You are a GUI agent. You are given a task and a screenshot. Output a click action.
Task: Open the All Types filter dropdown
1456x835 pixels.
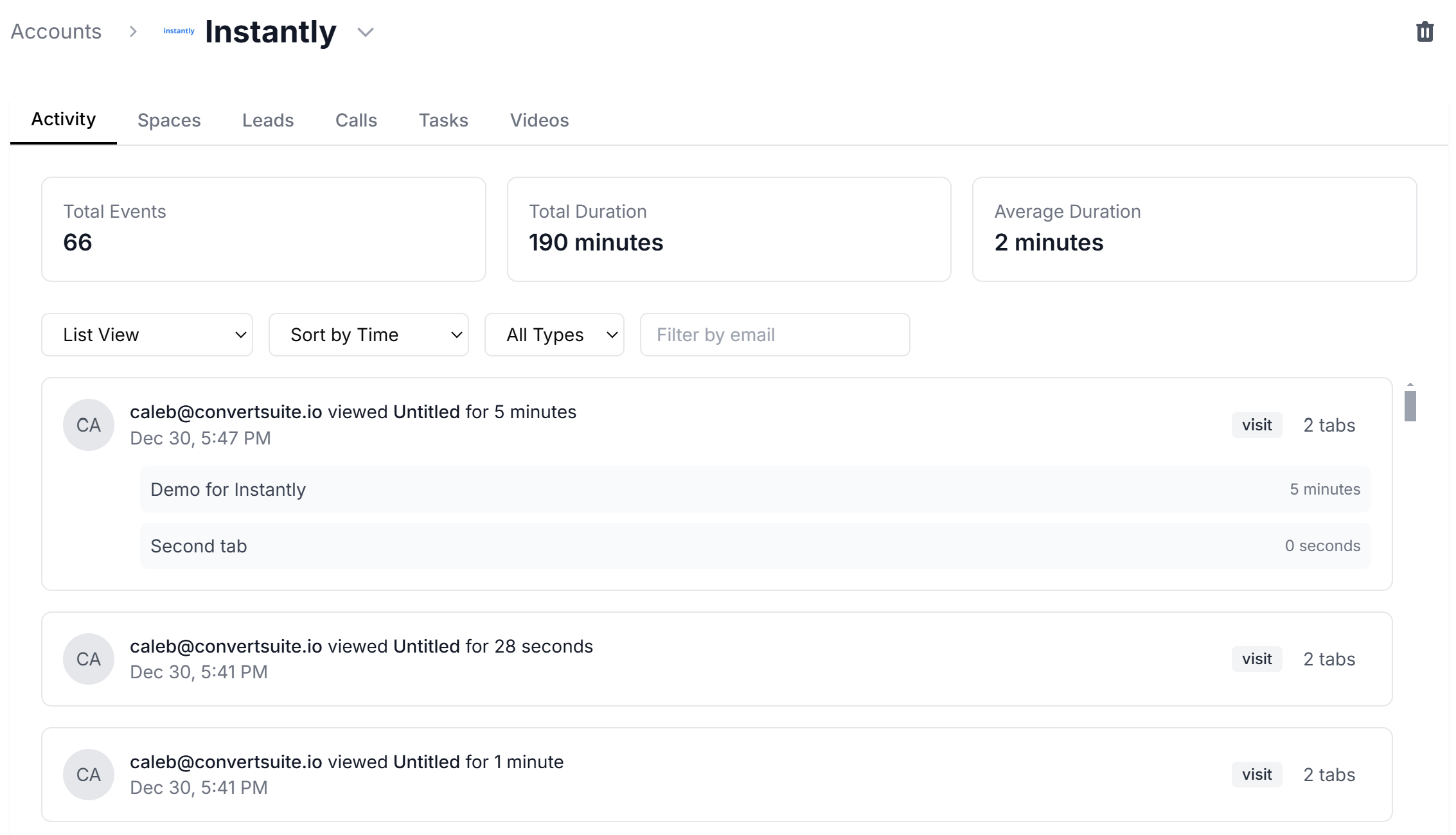click(554, 335)
